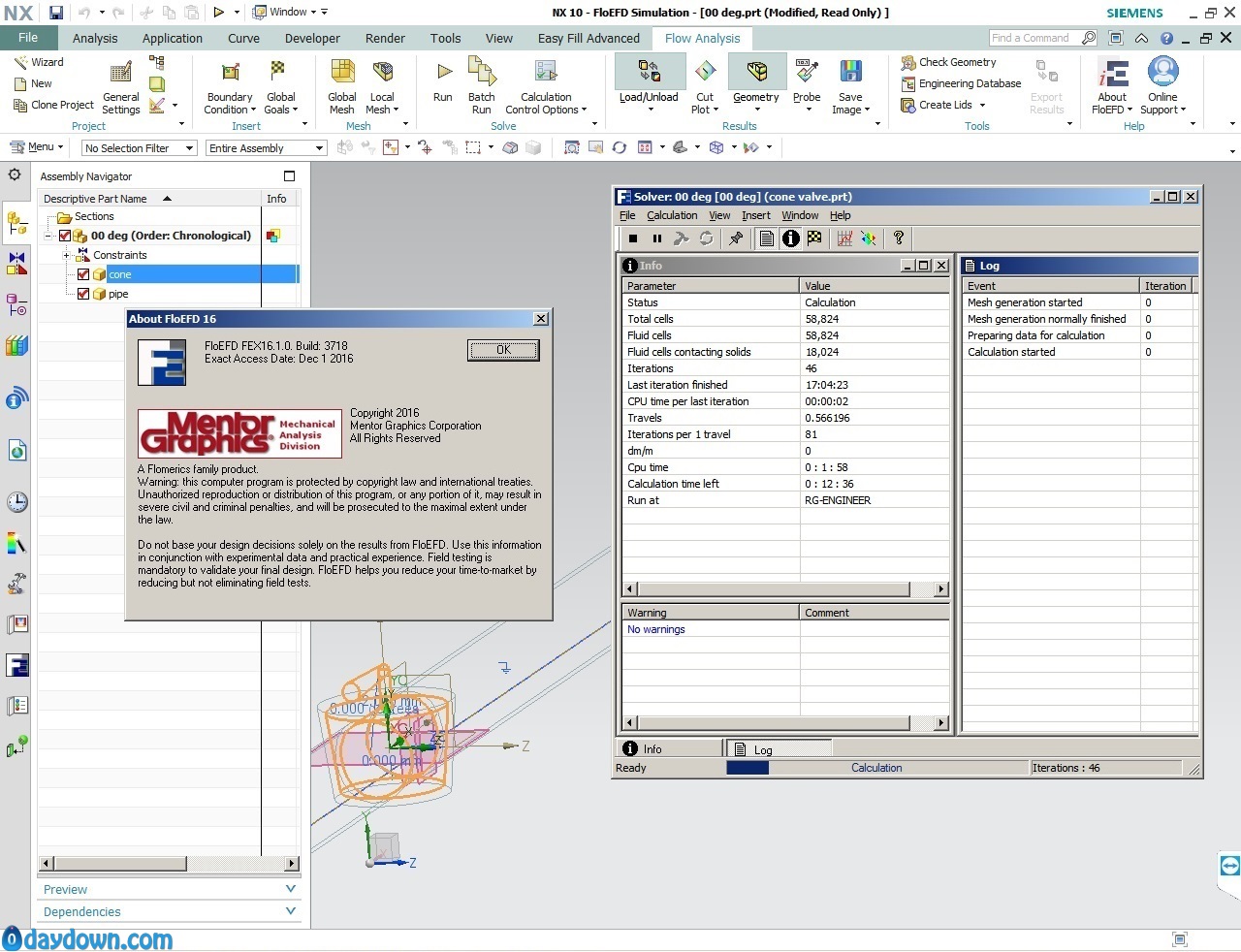The image size is (1241, 952).
Task: Click the Warning table horizontal scrollbar
Action: 785,723
